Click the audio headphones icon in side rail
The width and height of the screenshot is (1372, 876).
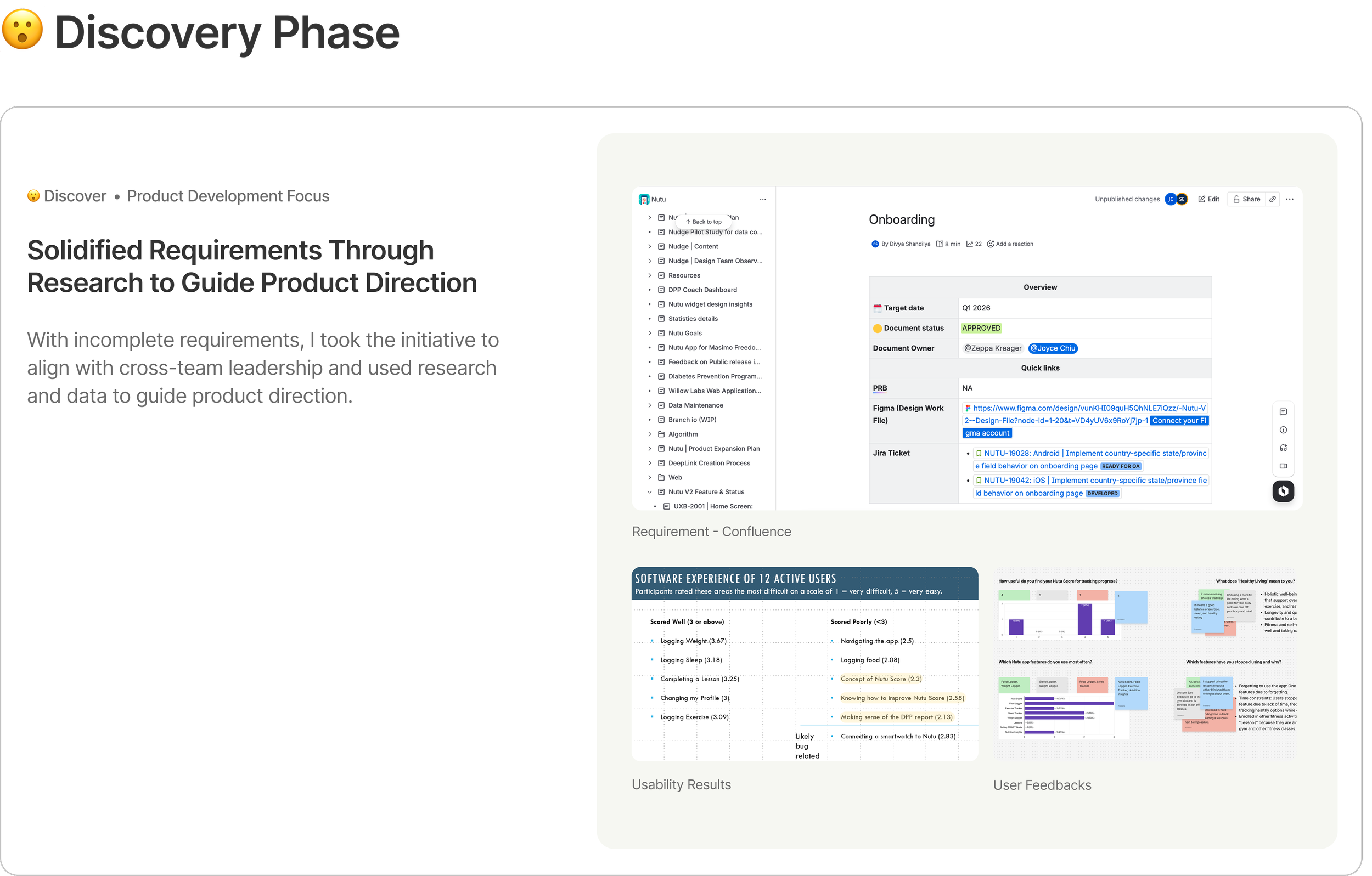coord(1283,448)
